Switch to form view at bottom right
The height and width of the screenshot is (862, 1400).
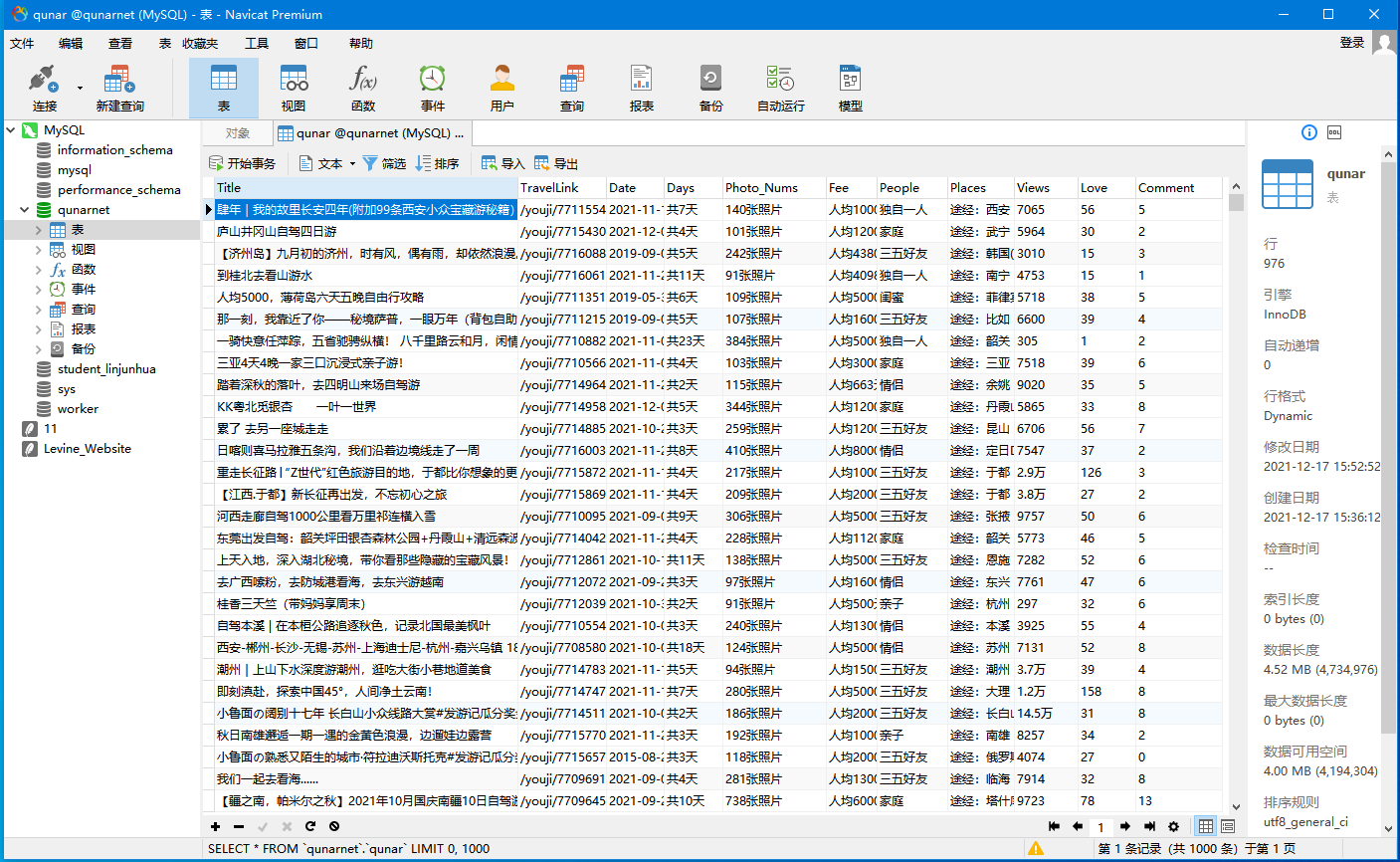pos(1228,827)
